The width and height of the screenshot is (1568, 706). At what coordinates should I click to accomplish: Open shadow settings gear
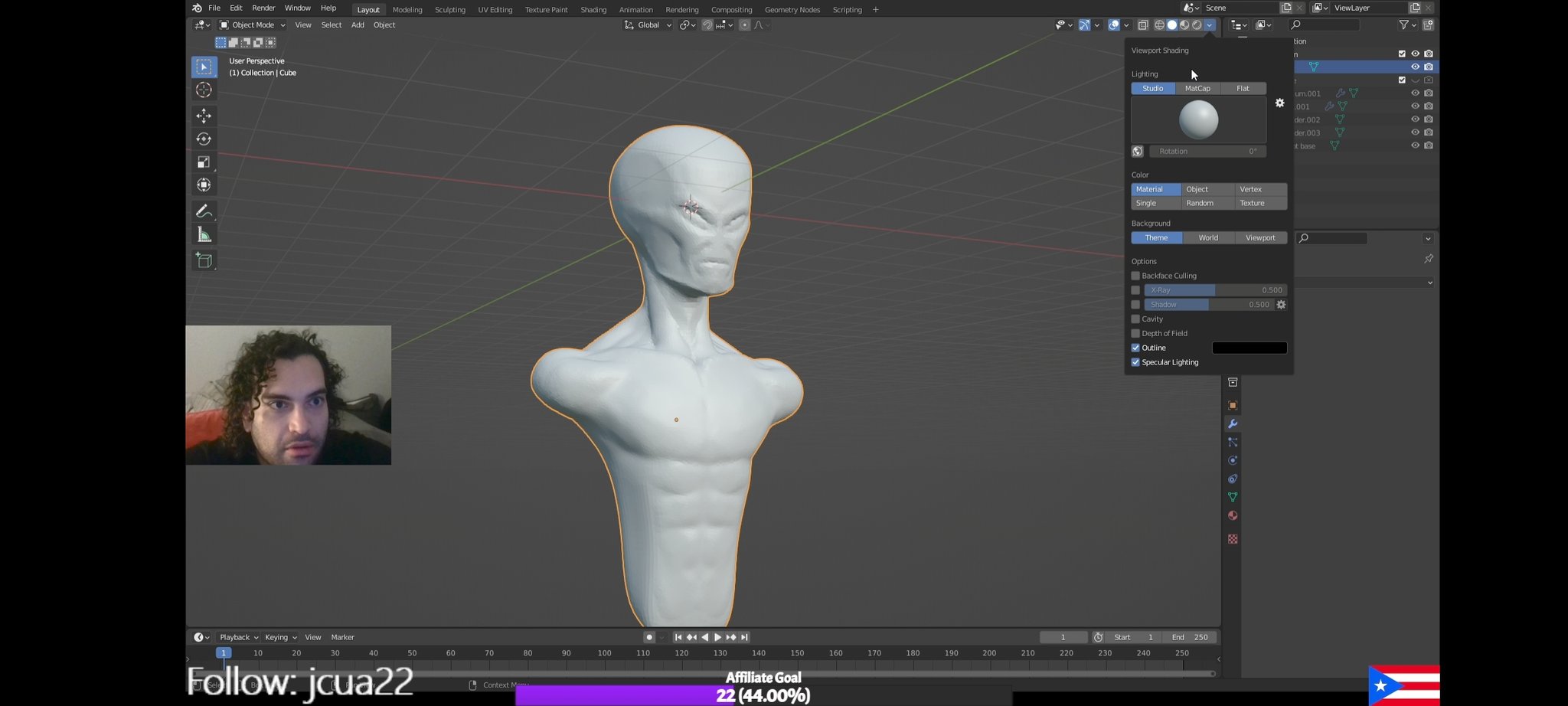(x=1281, y=305)
